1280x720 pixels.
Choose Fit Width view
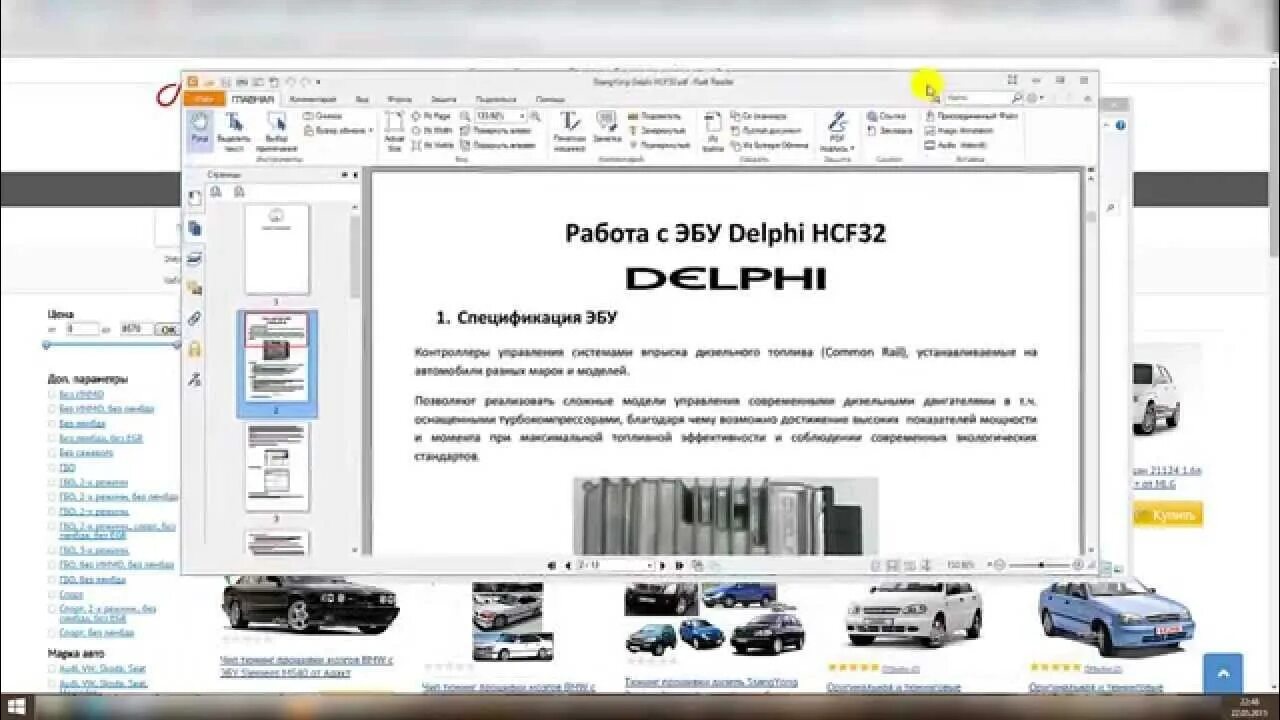coord(433,130)
